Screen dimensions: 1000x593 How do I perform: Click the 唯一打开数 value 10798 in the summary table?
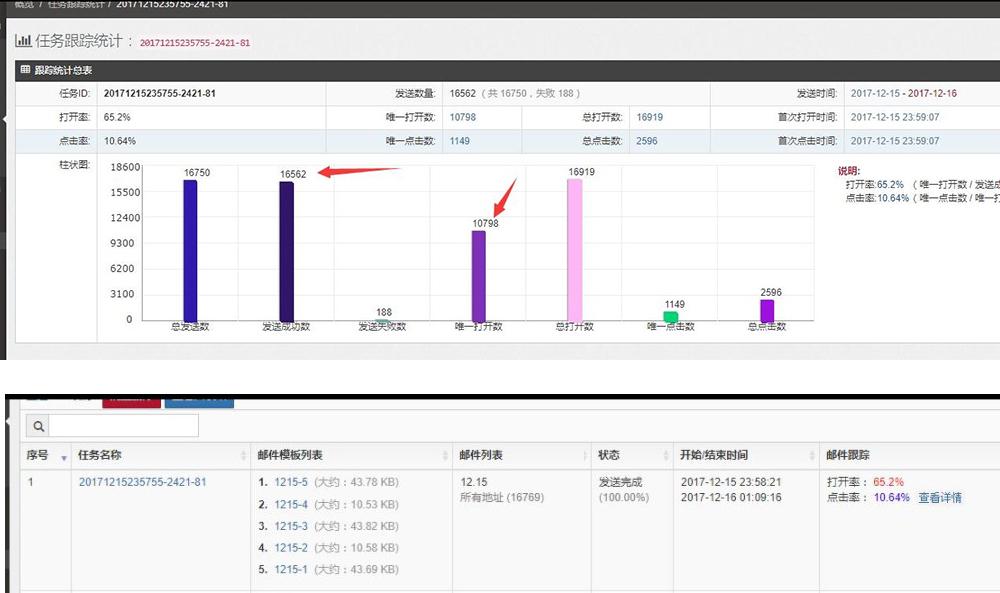point(462,117)
